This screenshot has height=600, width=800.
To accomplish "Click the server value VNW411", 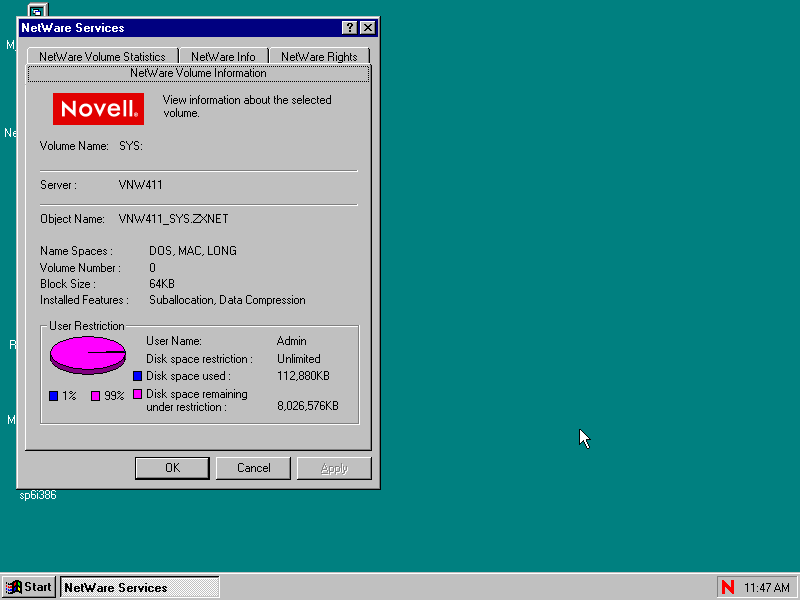I will pyautogui.click(x=140, y=185).
